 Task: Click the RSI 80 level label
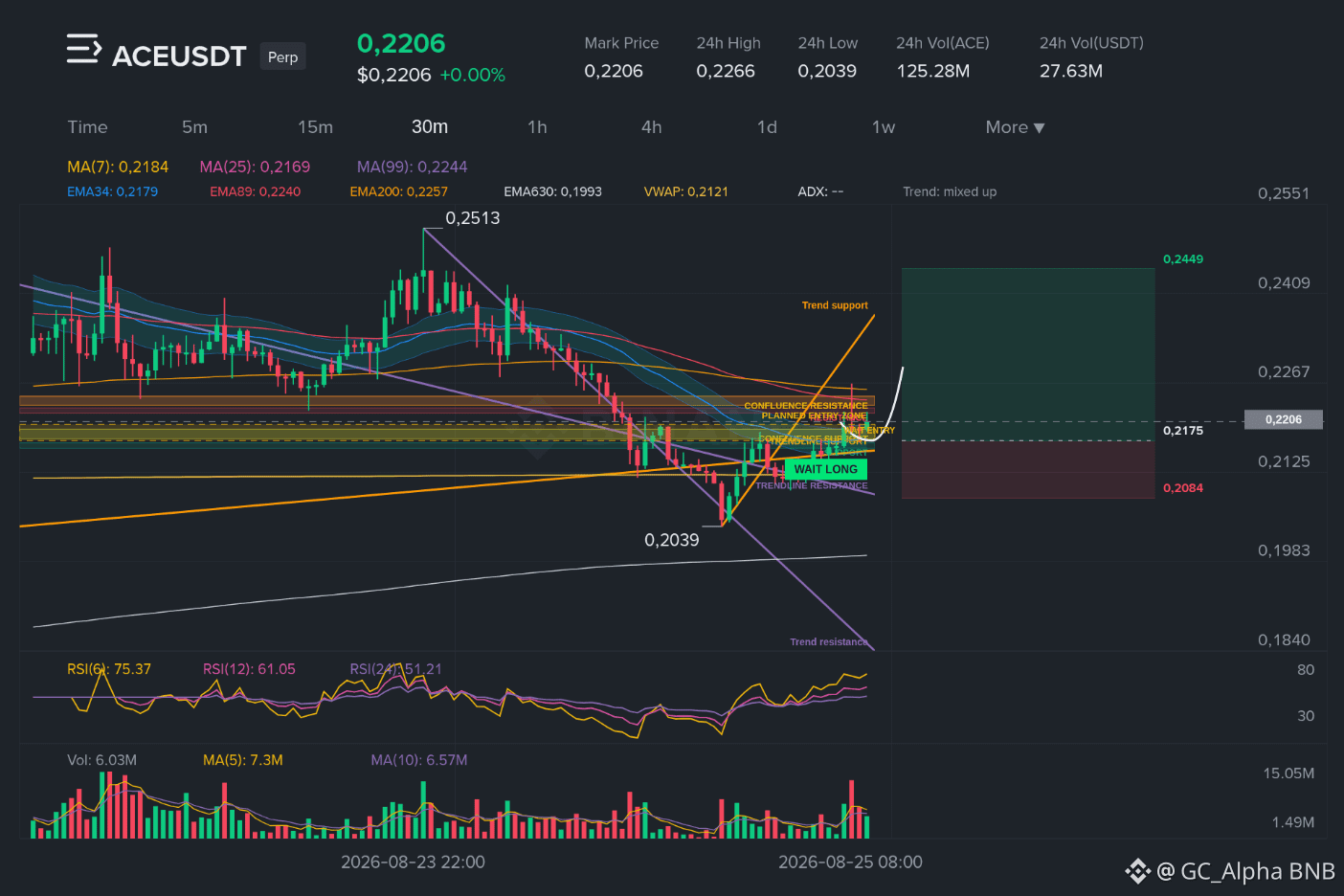(x=1306, y=670)
